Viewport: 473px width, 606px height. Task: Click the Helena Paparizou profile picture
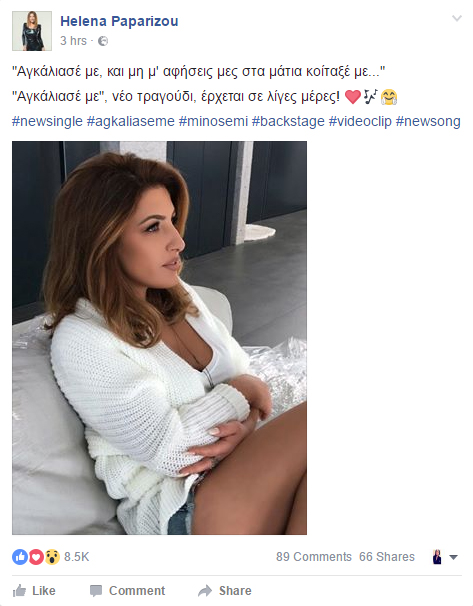pyautogui.click(x=32, y=31)
